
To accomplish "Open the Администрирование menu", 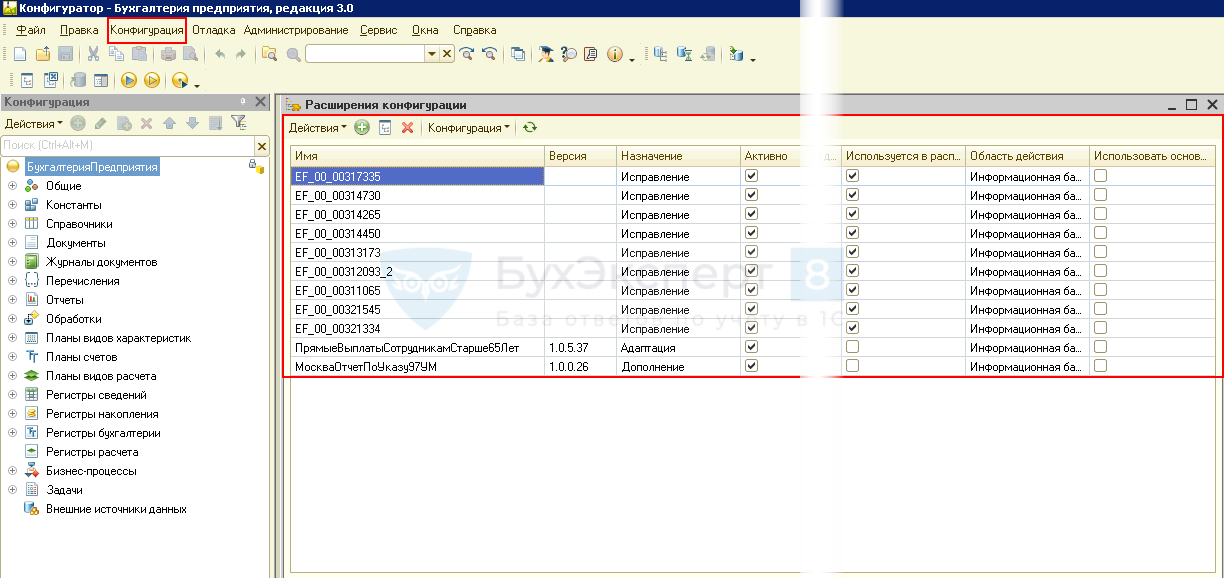I will coord(295,30).
